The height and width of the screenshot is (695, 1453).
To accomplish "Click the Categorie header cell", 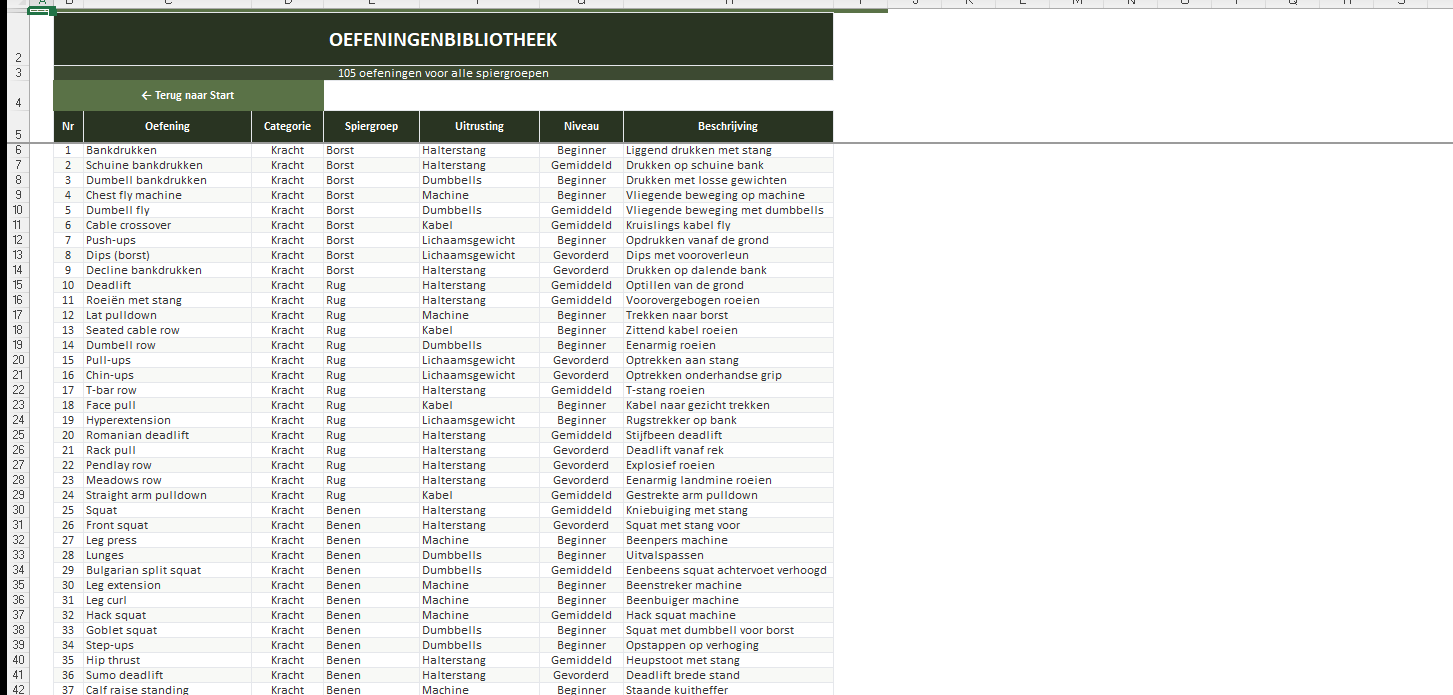I will [x=287, y=127].
